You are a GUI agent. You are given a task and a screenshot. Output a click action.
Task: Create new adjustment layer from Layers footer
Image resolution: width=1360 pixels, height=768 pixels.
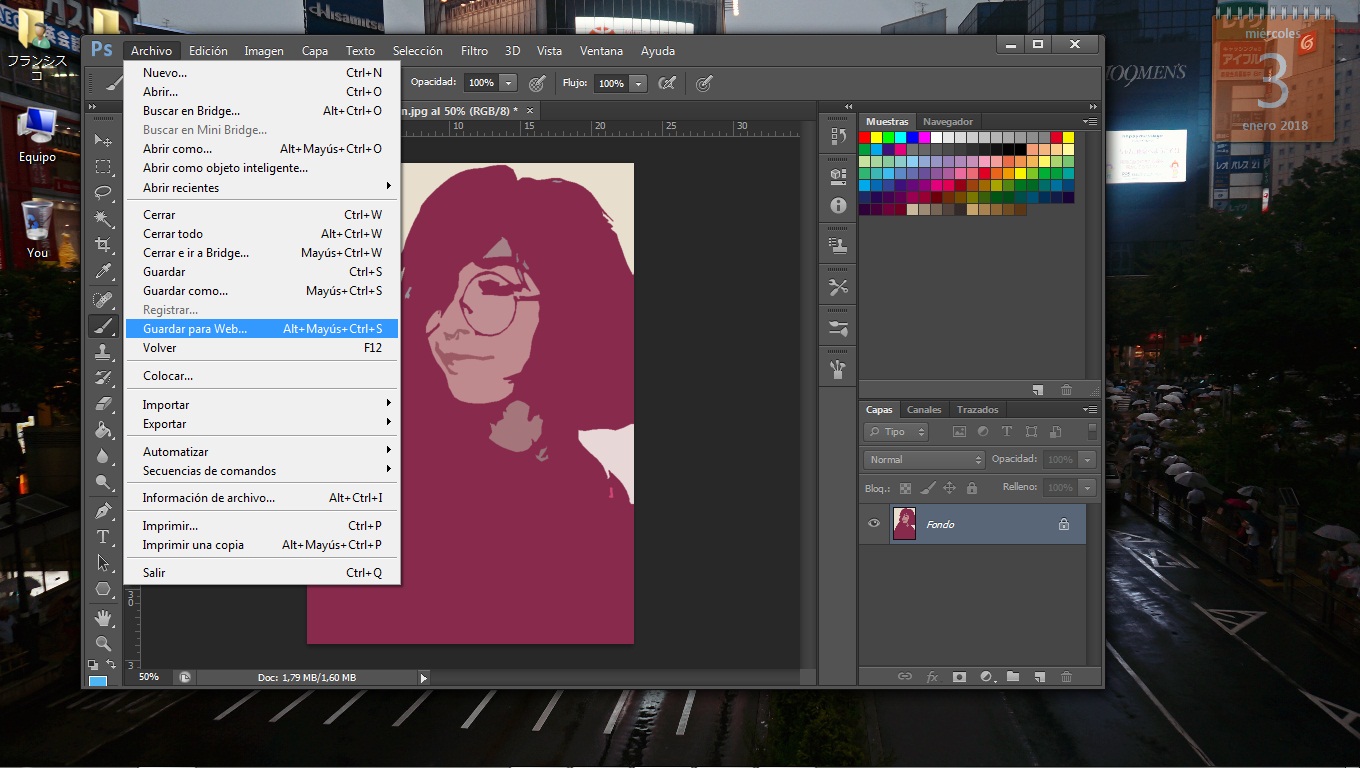click(986, 677)
